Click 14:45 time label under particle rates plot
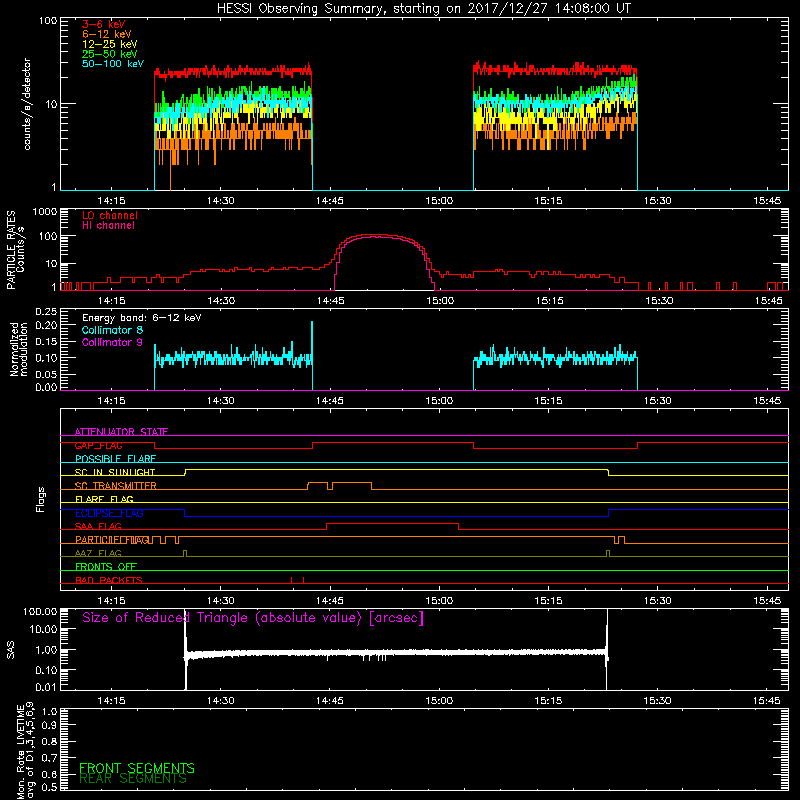This screenshot has height=800, width=800. click(330, 301)
